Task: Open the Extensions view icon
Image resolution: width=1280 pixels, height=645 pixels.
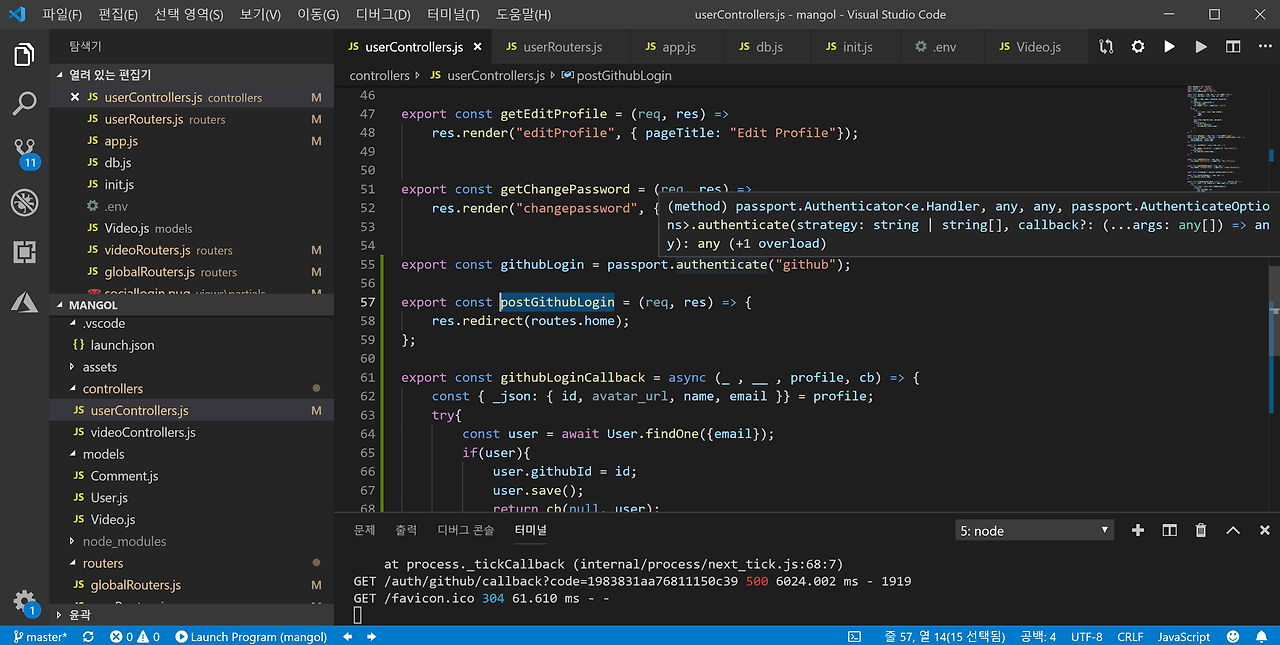Action: tap(24, 252)
